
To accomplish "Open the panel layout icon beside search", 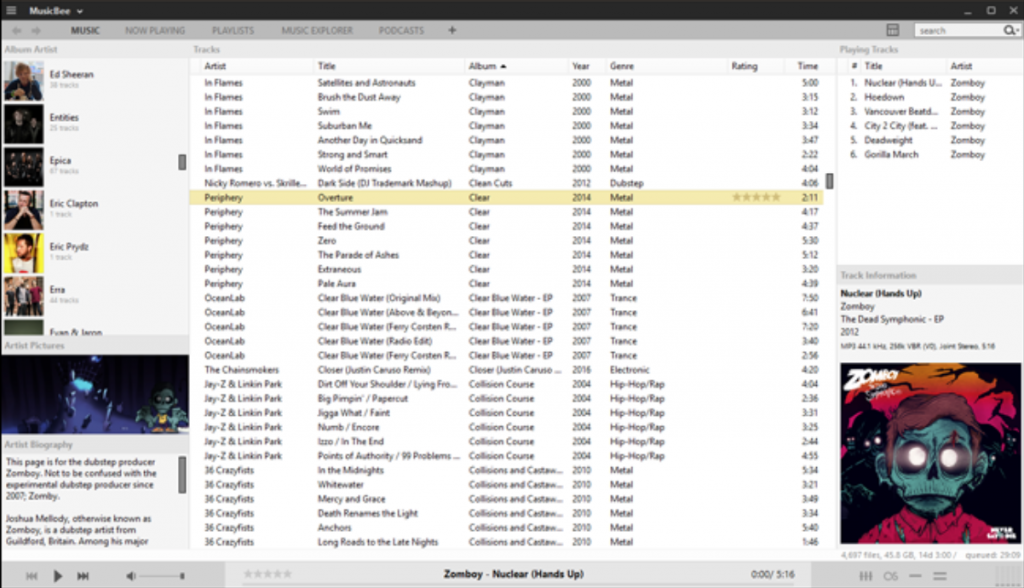I will pyautogui.click(x=893, y=30).
